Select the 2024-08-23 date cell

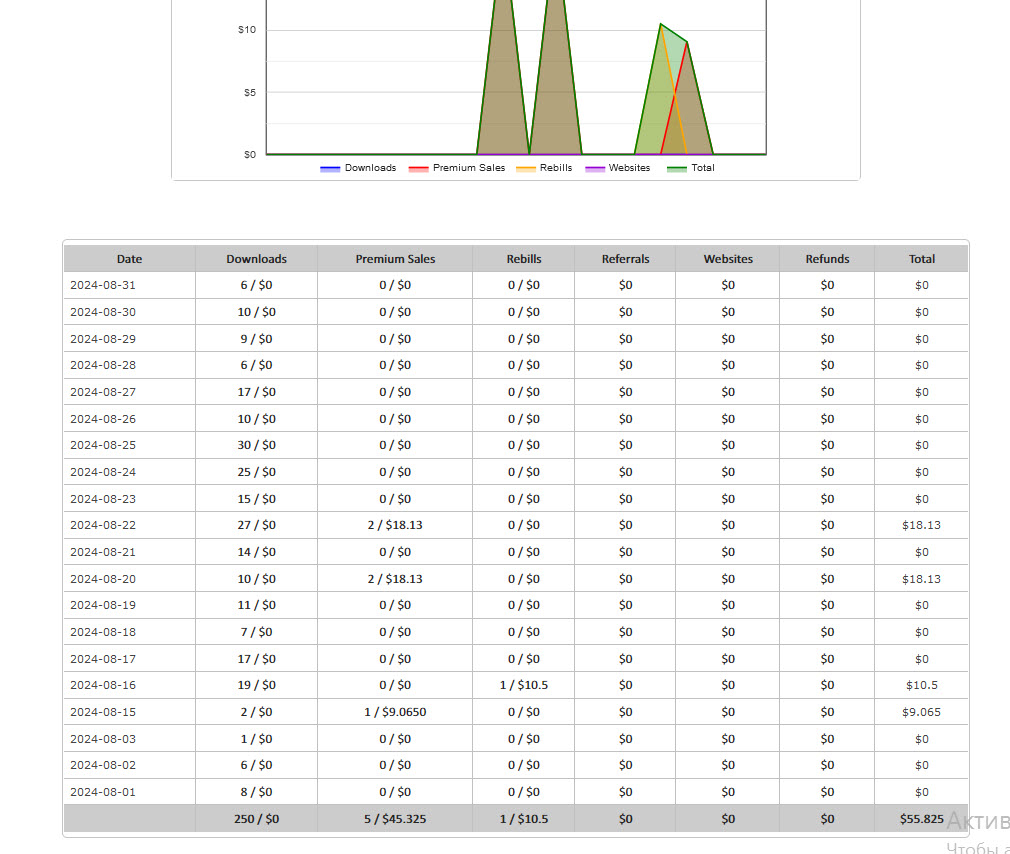[x=129, y=499]
